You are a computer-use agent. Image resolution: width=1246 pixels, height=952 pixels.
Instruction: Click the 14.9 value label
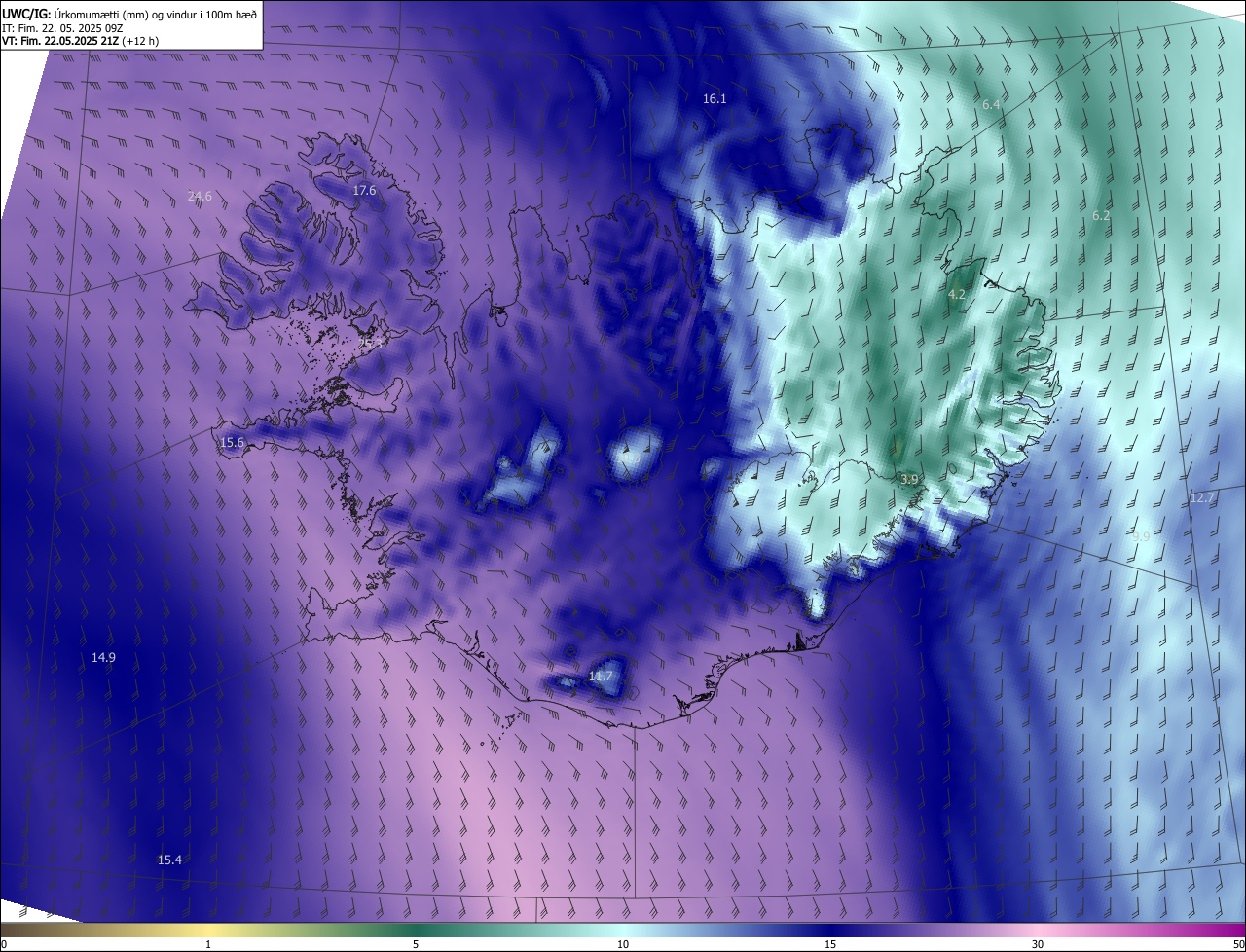(x=103, y=658)
